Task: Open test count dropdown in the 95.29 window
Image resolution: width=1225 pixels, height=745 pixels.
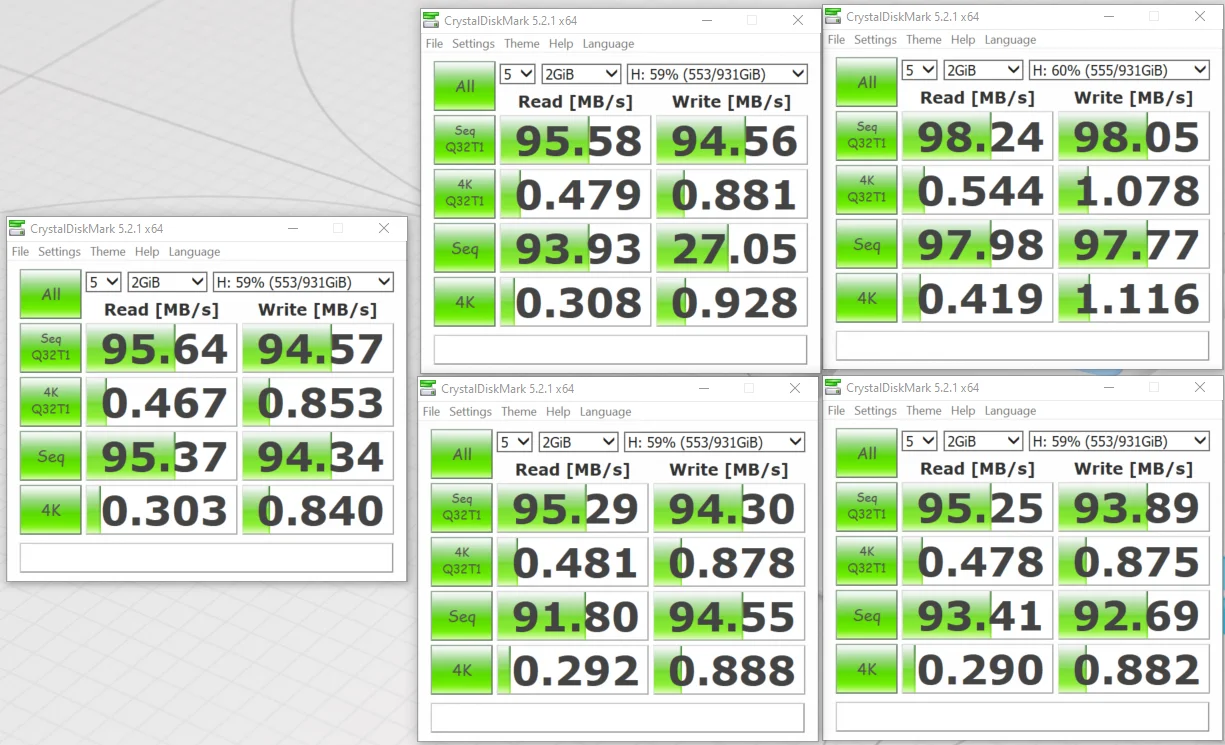Action: tap(515, 442)
